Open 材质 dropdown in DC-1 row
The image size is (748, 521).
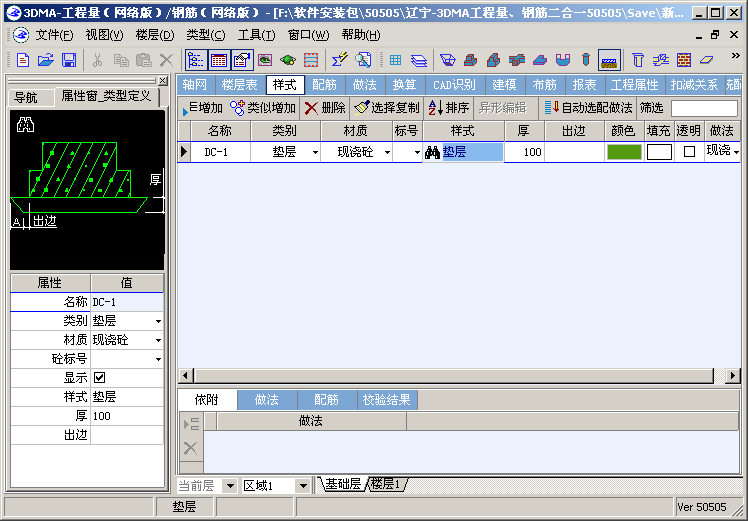387,153
